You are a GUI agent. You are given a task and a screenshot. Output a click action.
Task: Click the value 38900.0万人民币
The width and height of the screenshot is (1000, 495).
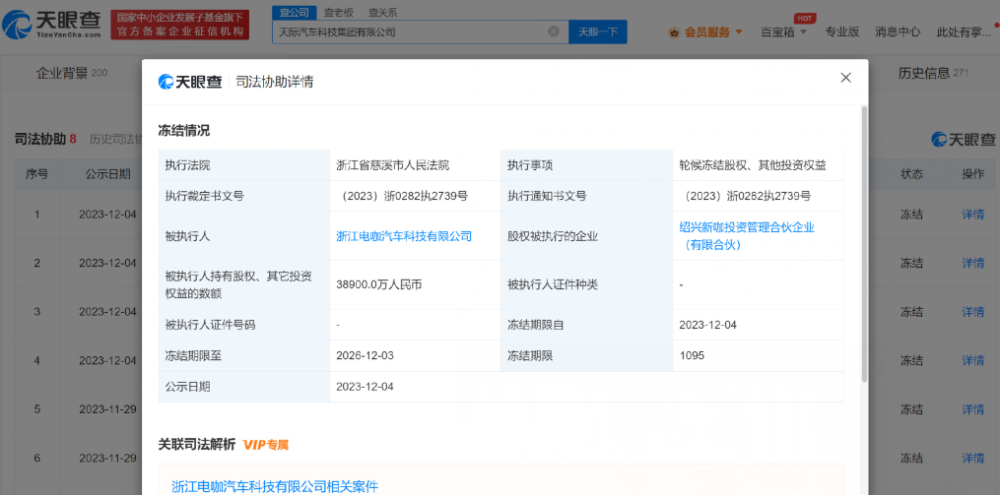[x=379, y=284]
